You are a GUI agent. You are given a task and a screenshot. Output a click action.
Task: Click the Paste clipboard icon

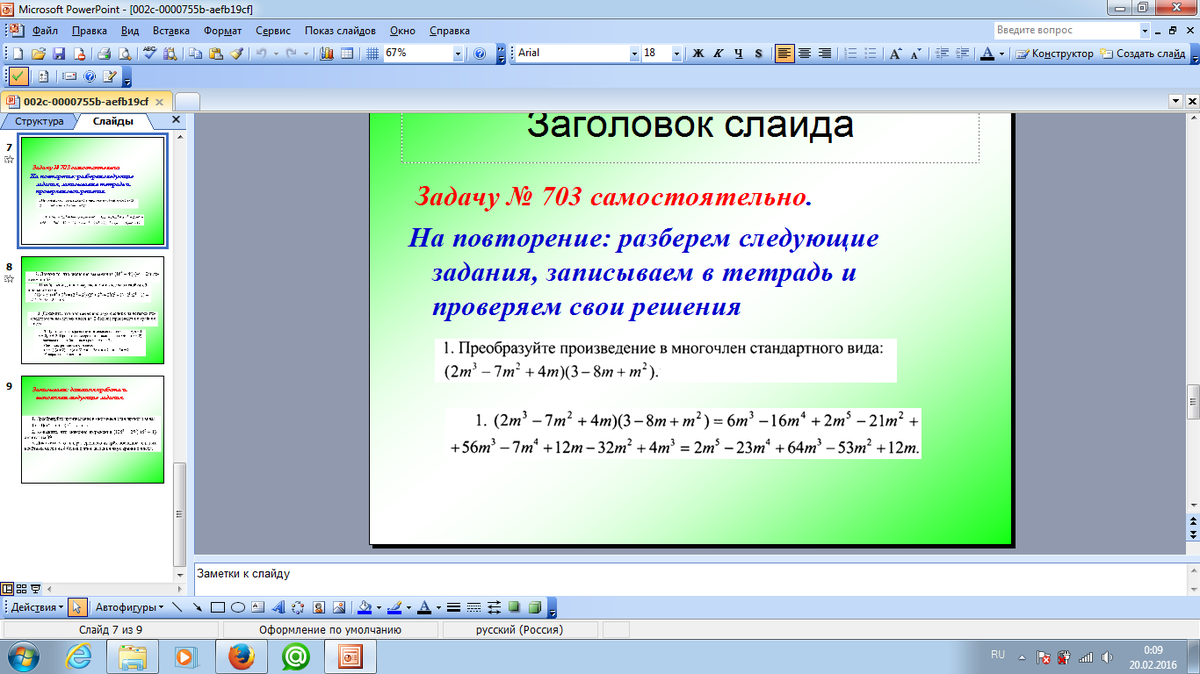click(x=215, y=53)
